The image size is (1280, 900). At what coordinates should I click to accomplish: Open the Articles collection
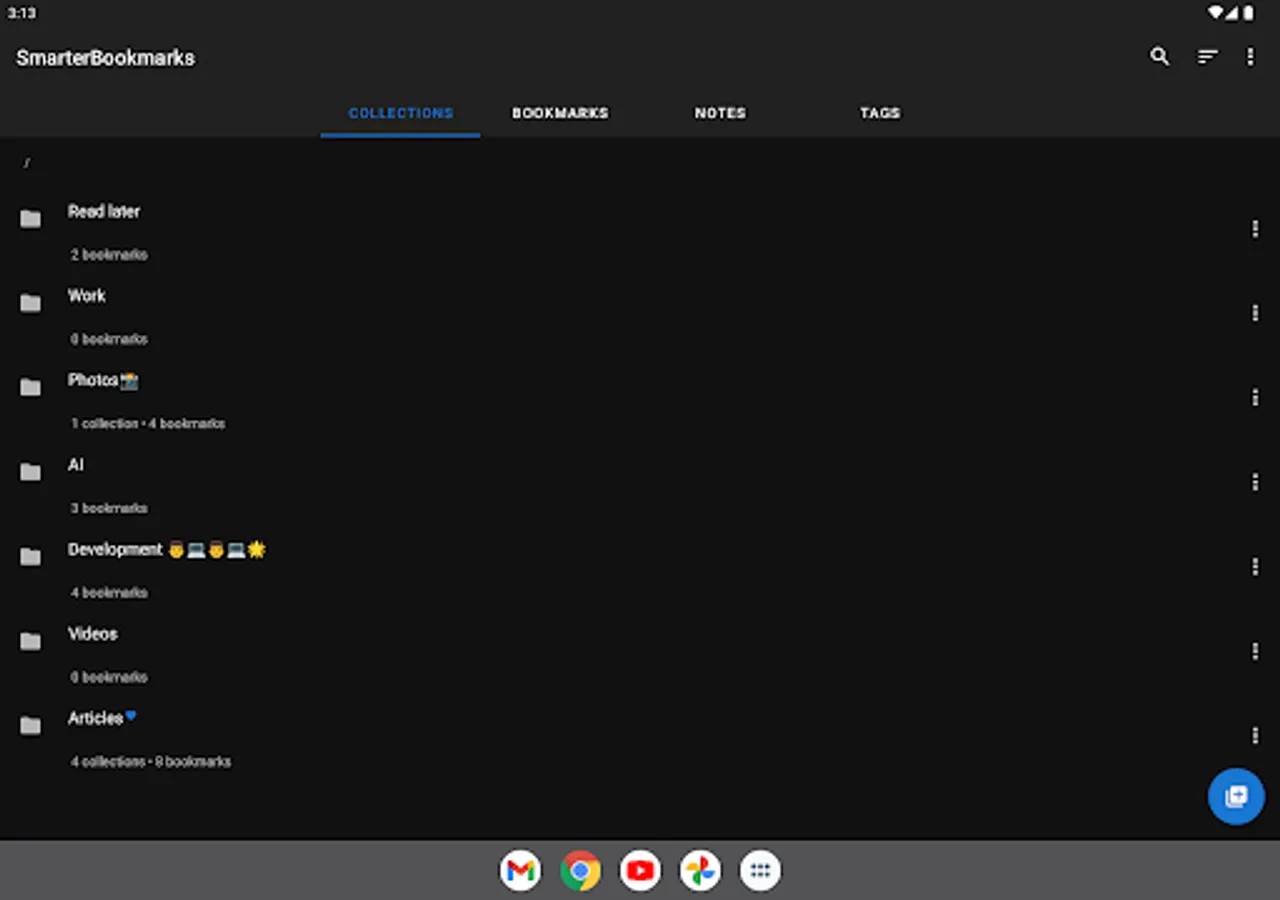pyautogui.click(x=96, y=717)
